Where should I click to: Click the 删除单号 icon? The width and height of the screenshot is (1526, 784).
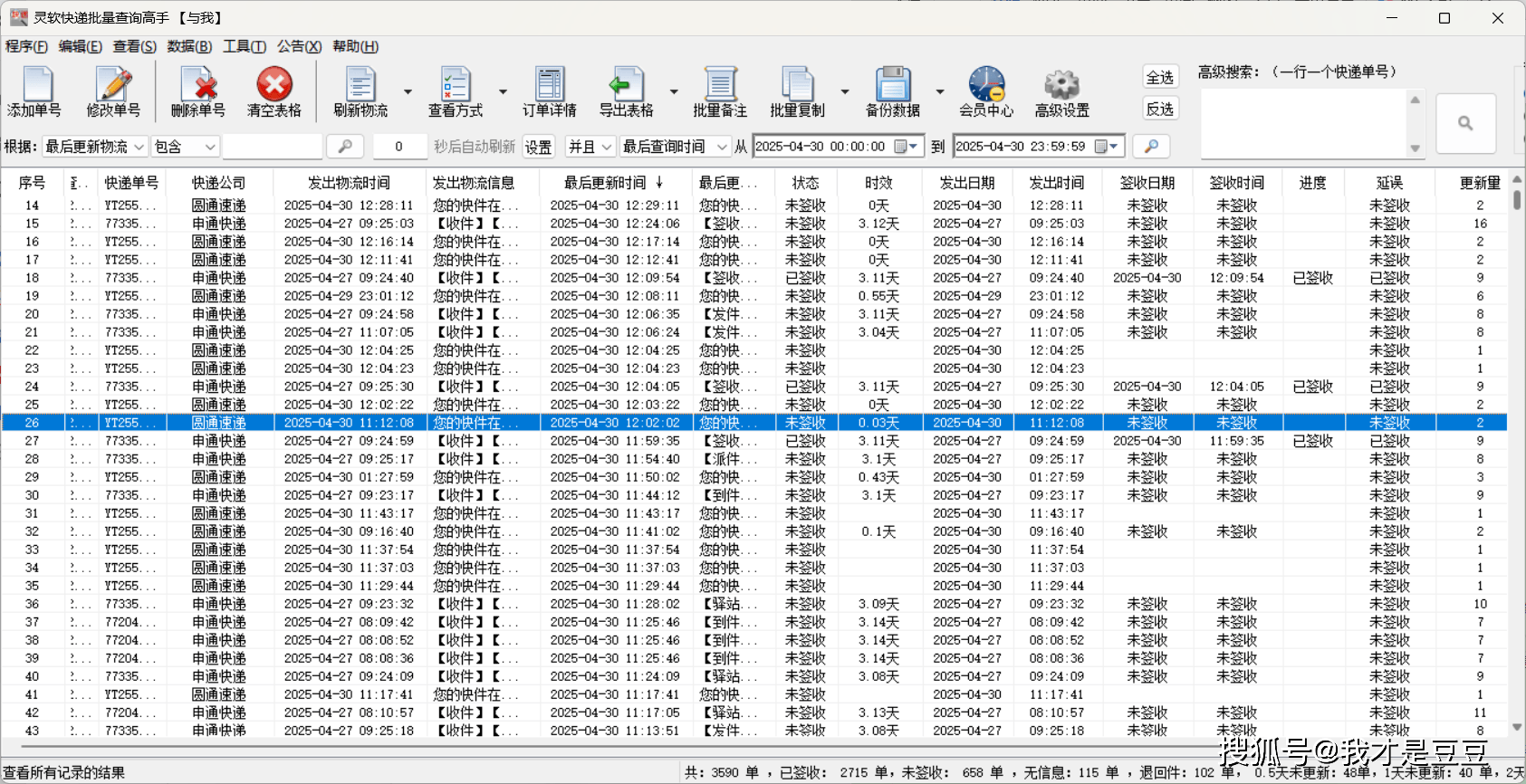[x=198, y=85]
